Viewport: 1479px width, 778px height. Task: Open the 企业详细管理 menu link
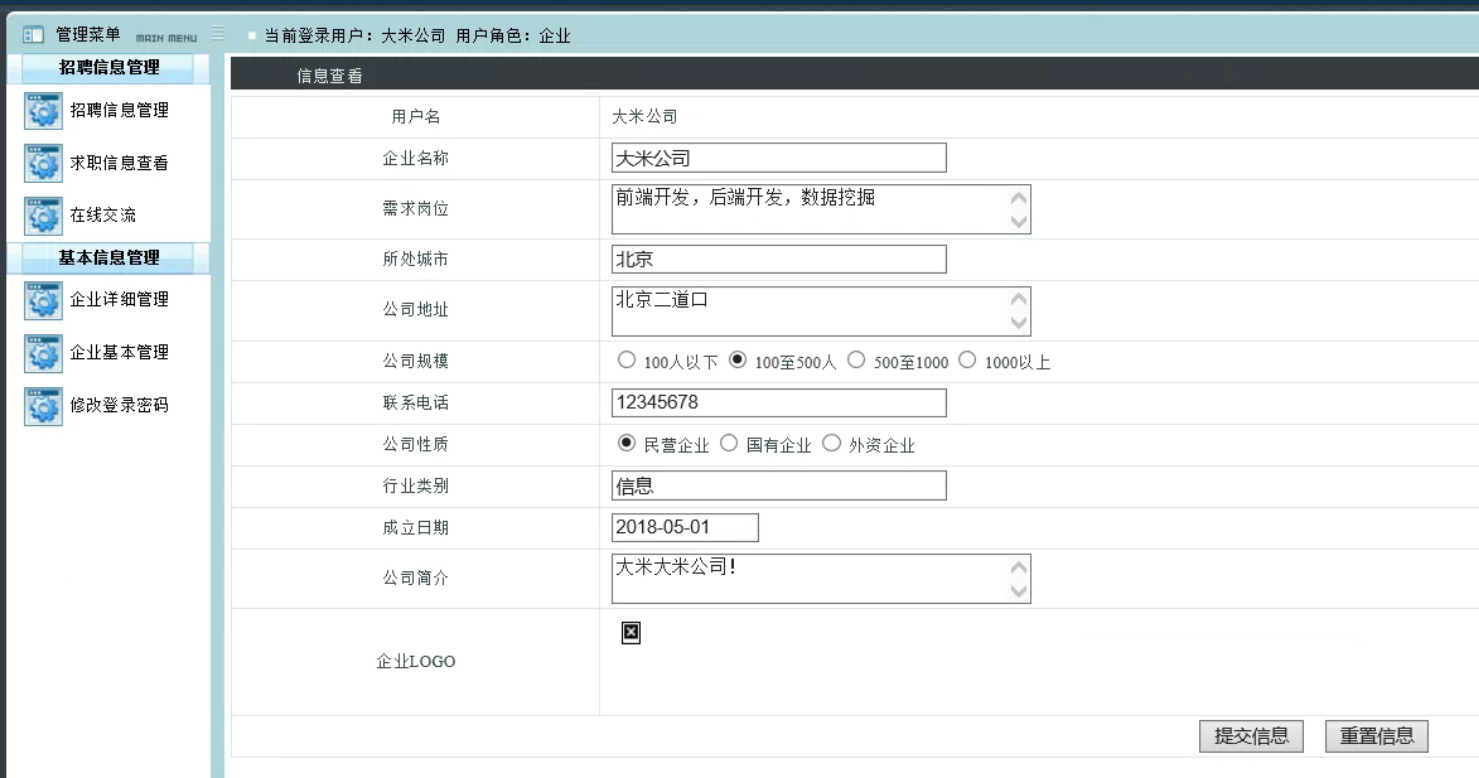tap(119, 300)
